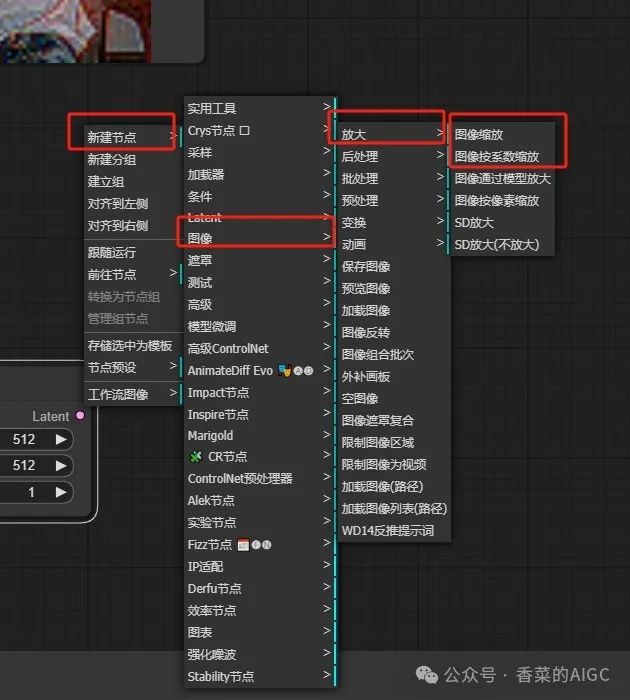Add the 外补画板 node

[x=393, y=376]
